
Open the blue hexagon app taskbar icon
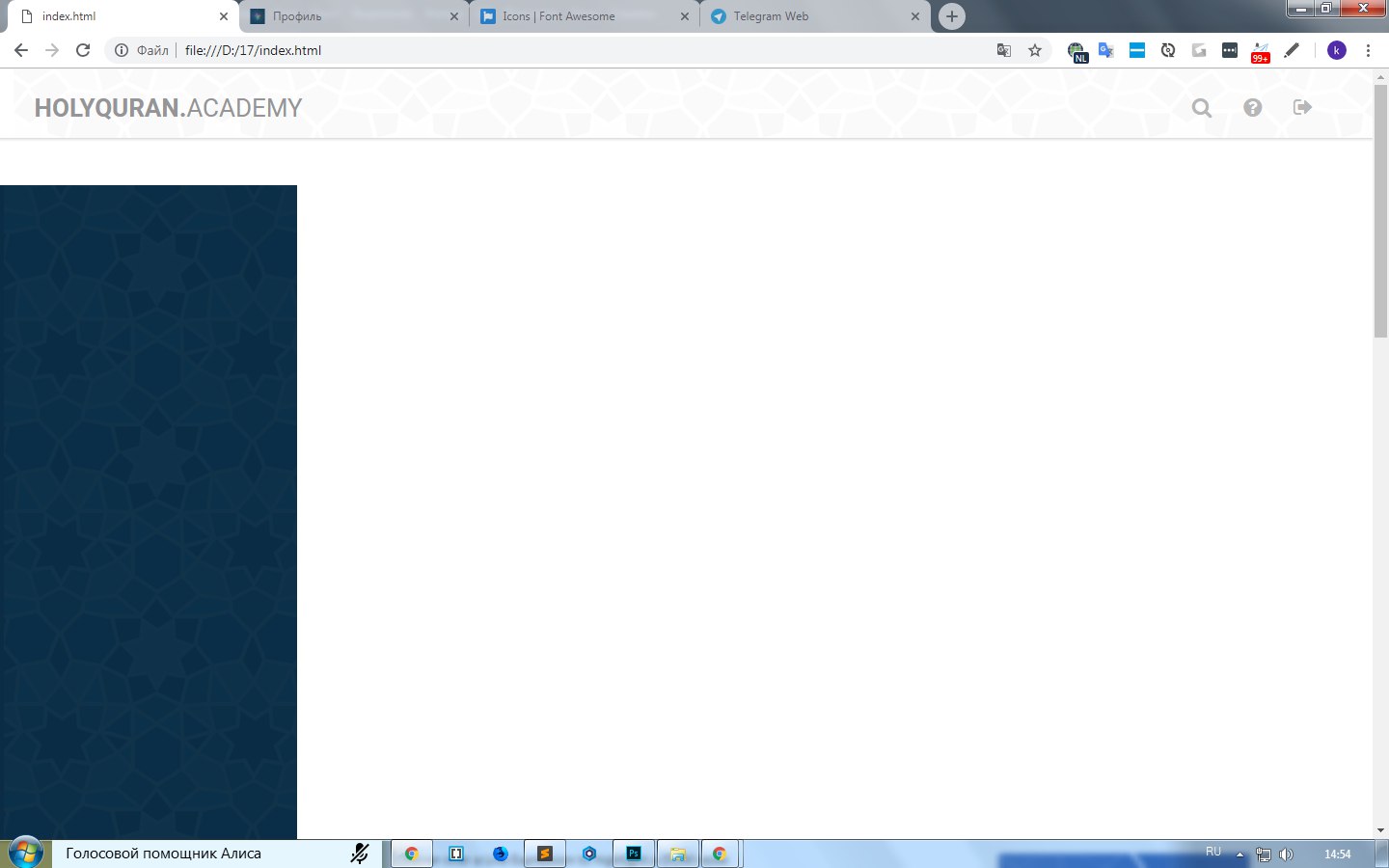coord(589,854)
